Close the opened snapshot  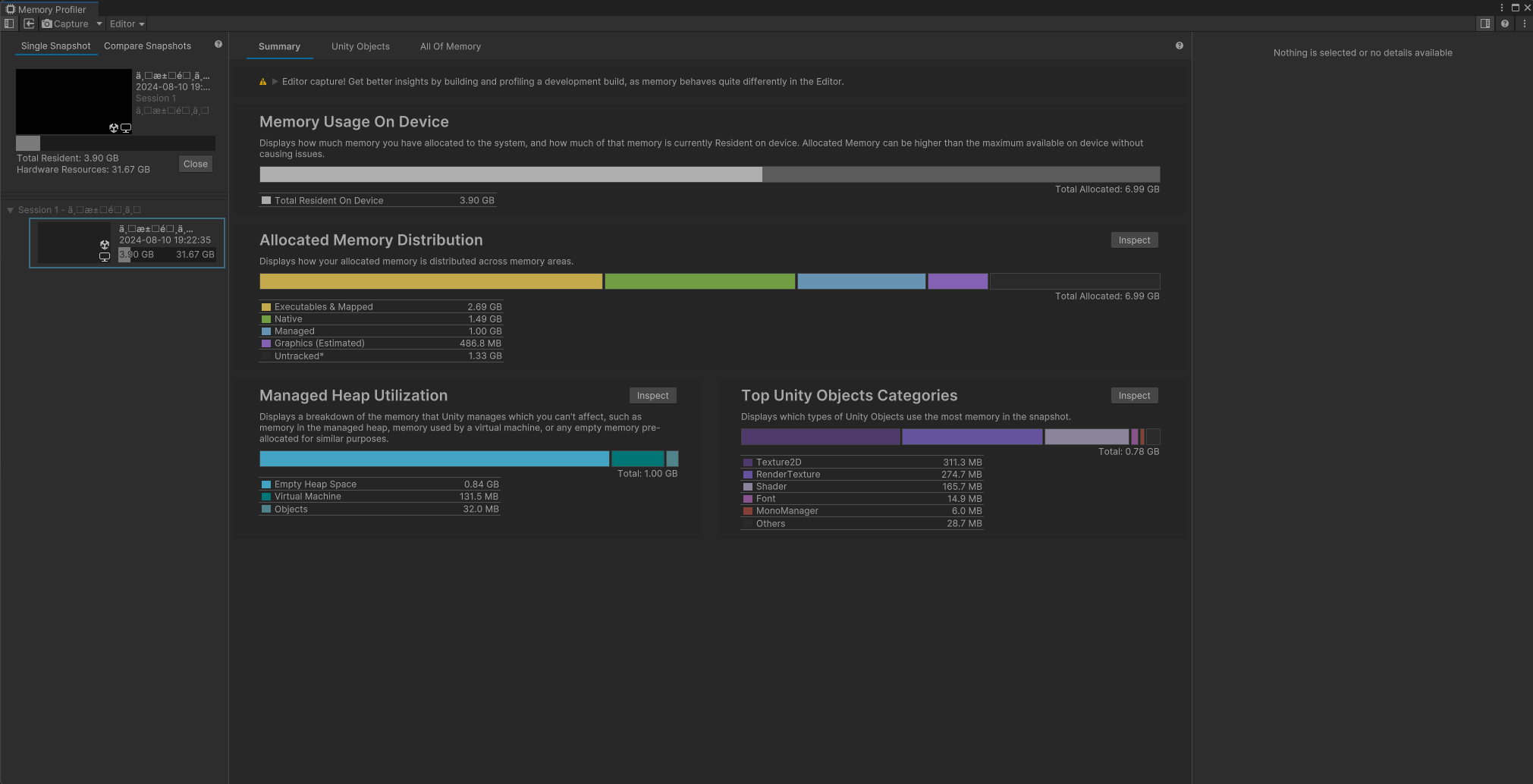tap(196, 164)
